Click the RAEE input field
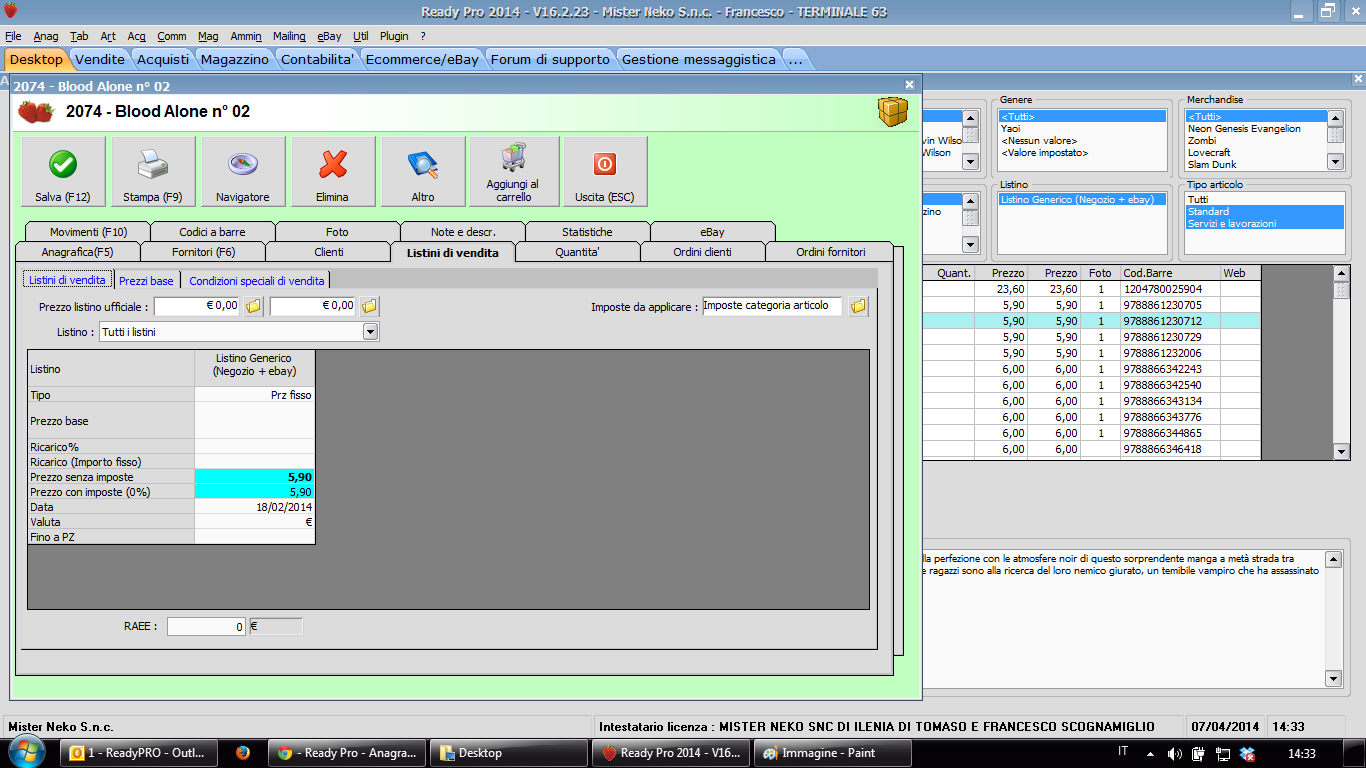 pos(207,627)
